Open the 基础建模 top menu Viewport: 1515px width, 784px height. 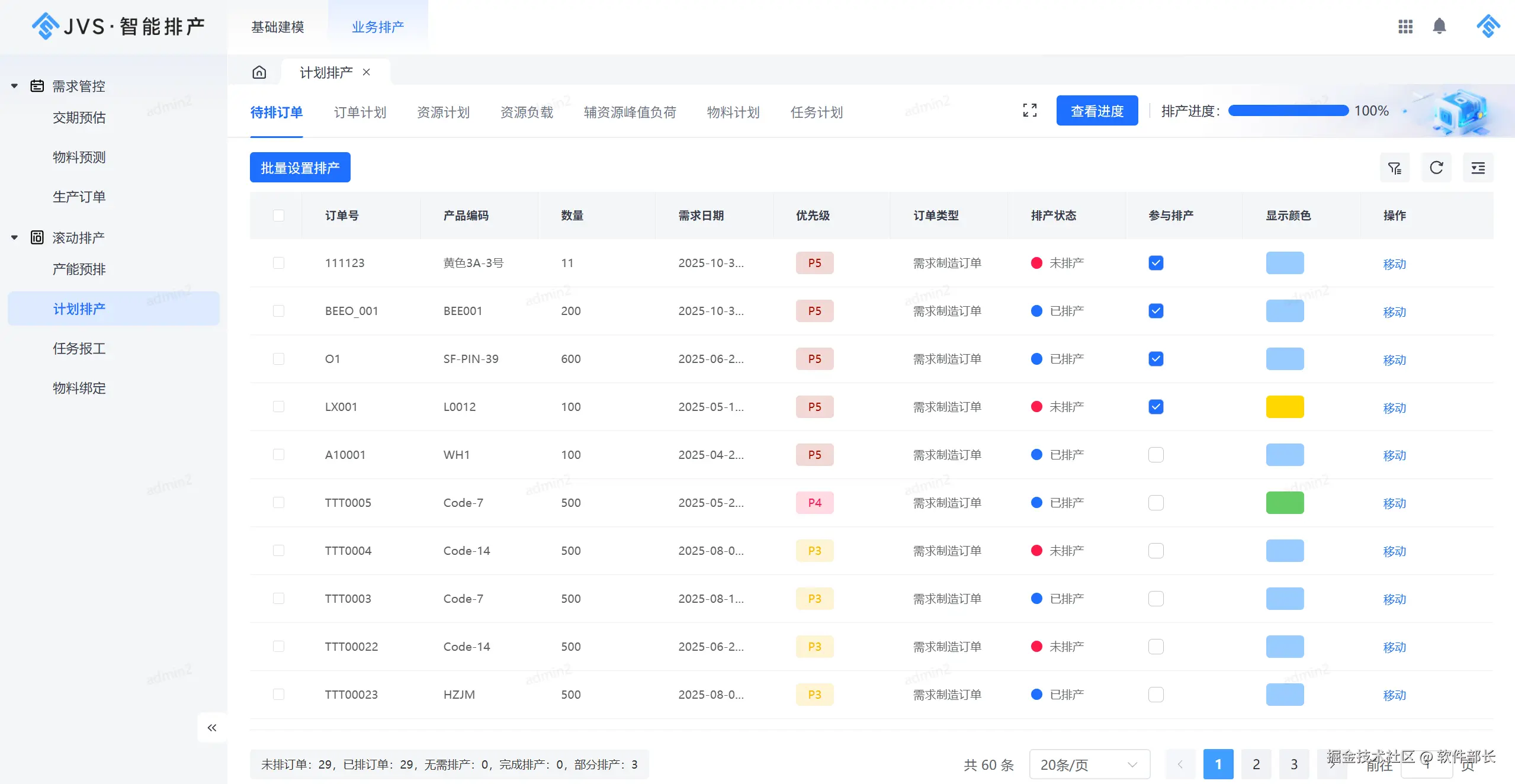tap(277, 27)
